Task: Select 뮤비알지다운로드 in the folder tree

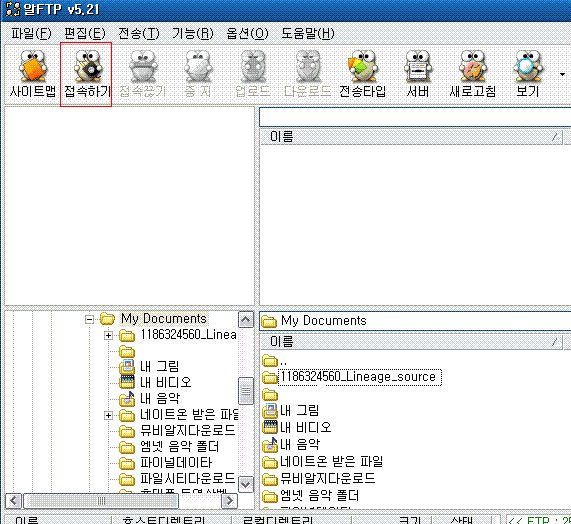Action: 188,431
